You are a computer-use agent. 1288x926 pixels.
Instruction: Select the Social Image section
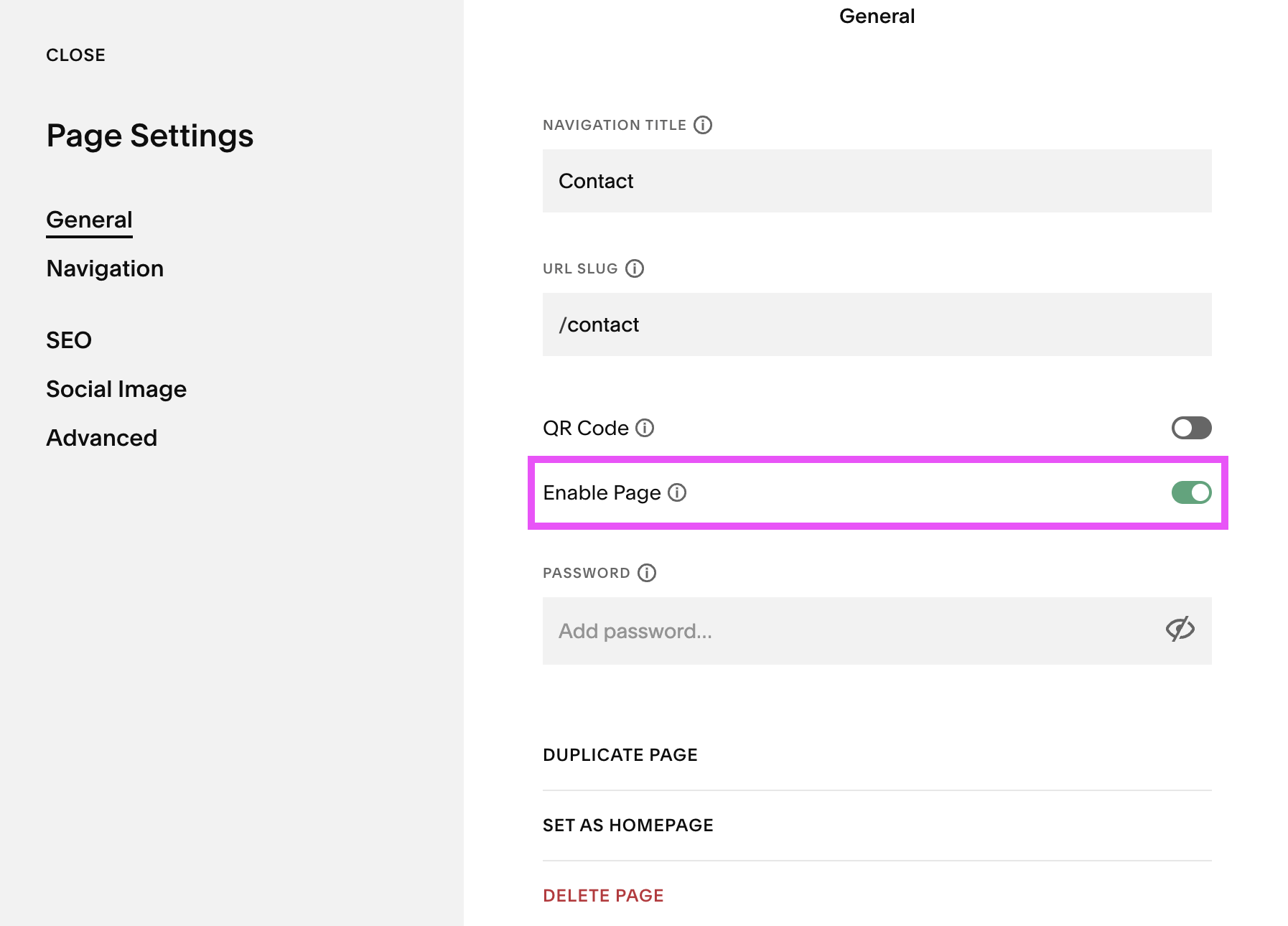point(116,388)
